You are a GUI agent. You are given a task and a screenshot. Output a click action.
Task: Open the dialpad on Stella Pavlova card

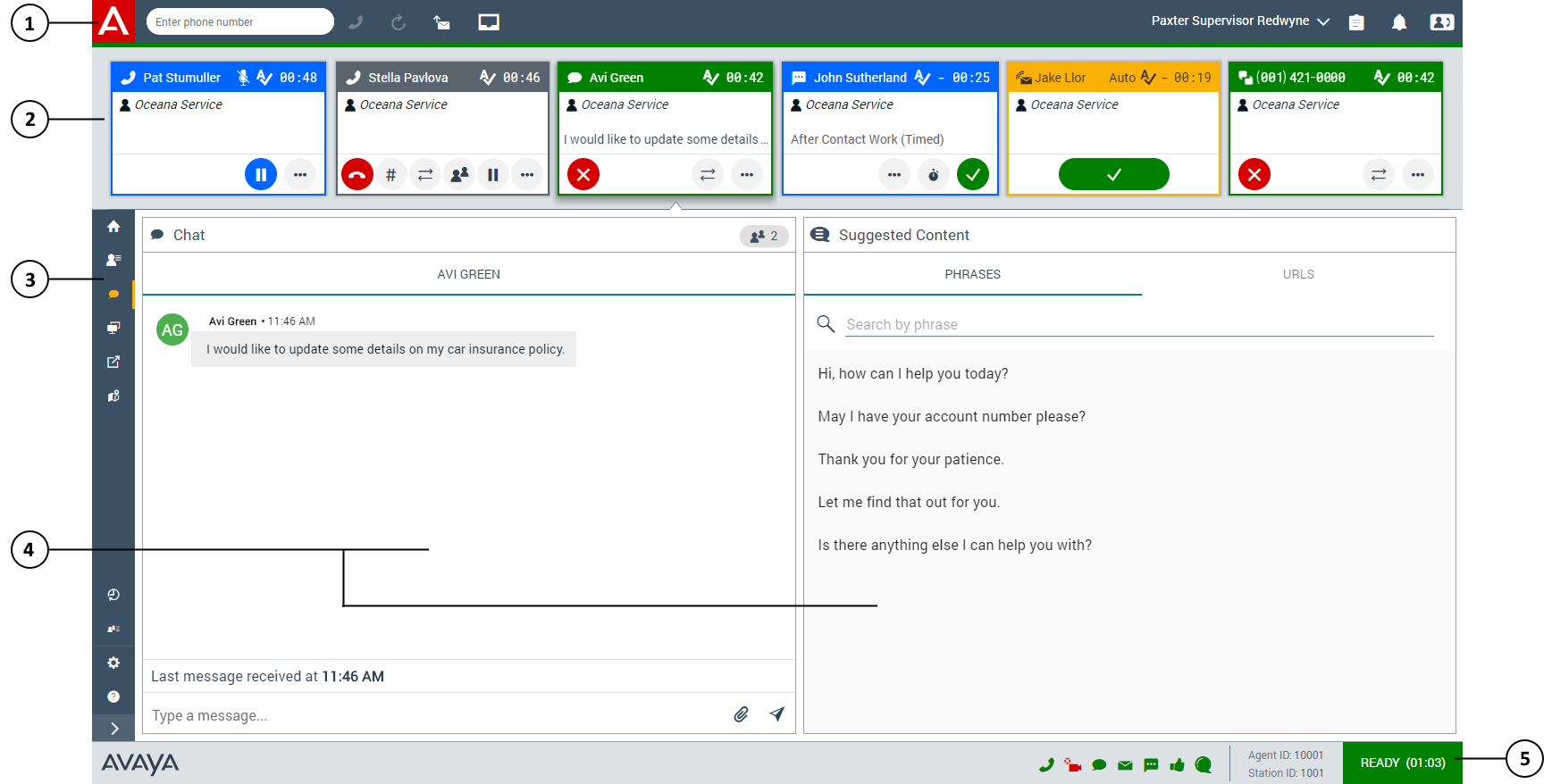point(390,174)
